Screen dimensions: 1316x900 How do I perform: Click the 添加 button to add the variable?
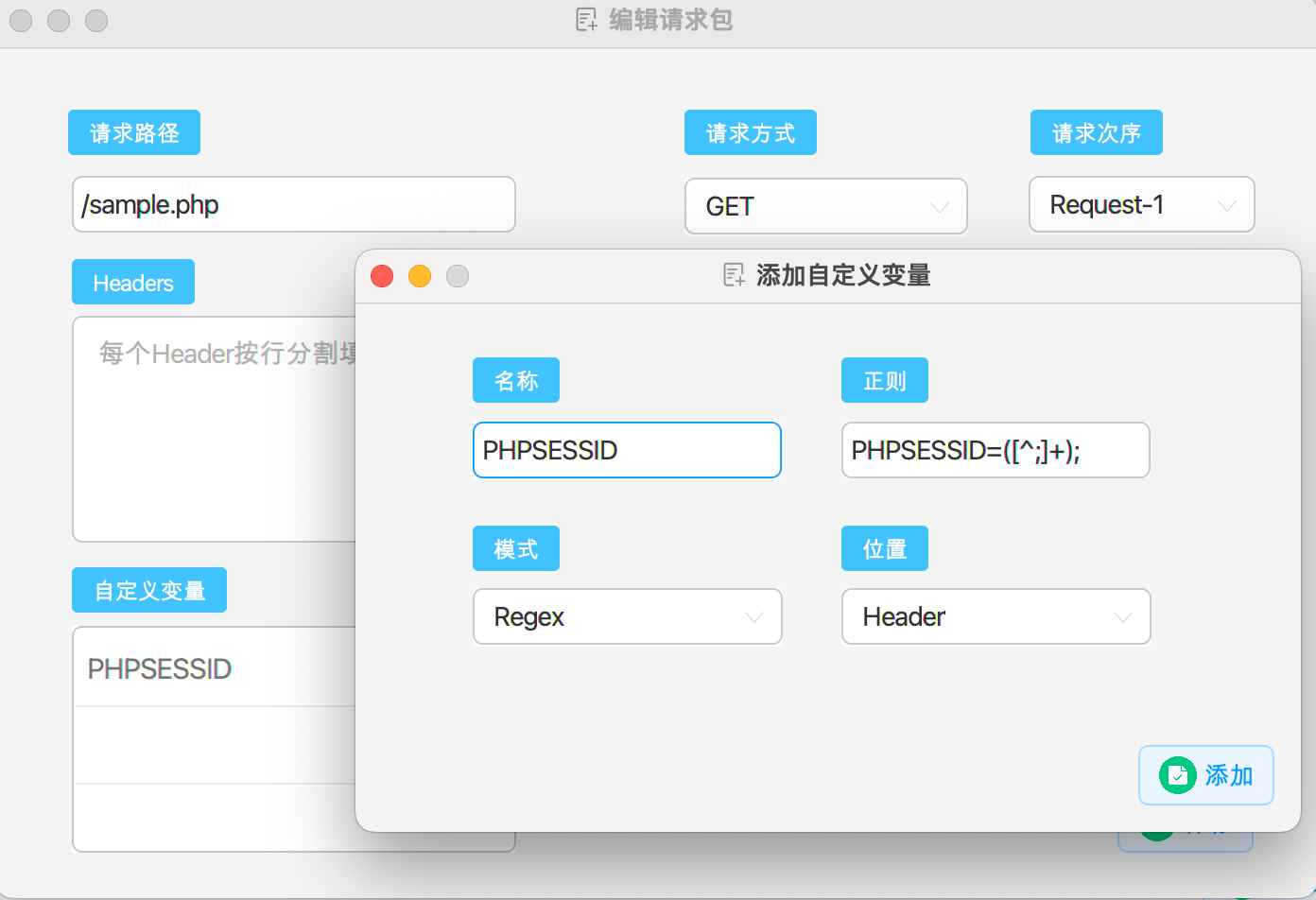tap(1206, 774)
